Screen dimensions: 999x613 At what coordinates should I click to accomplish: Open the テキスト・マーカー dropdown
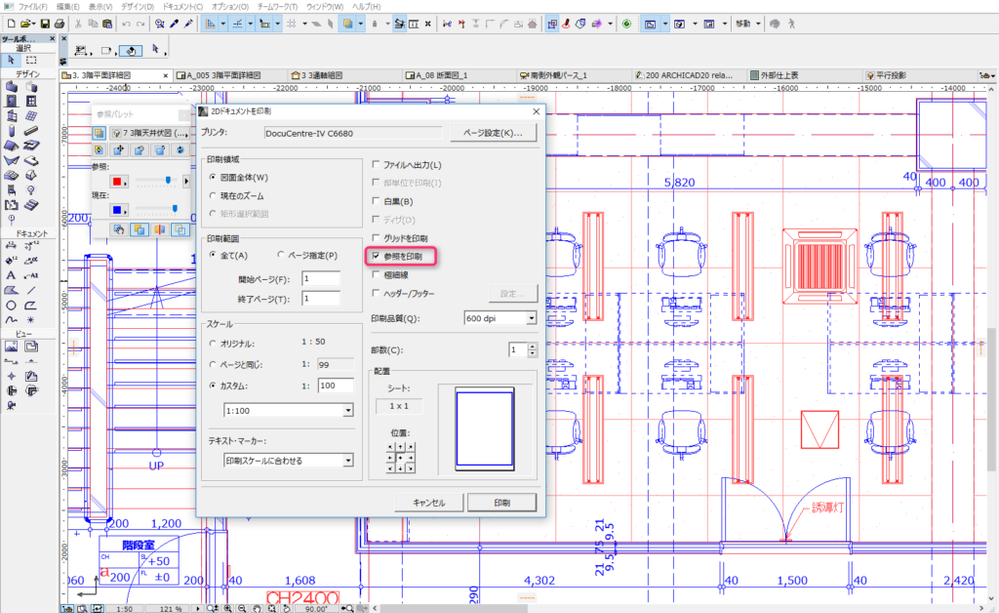347,460
